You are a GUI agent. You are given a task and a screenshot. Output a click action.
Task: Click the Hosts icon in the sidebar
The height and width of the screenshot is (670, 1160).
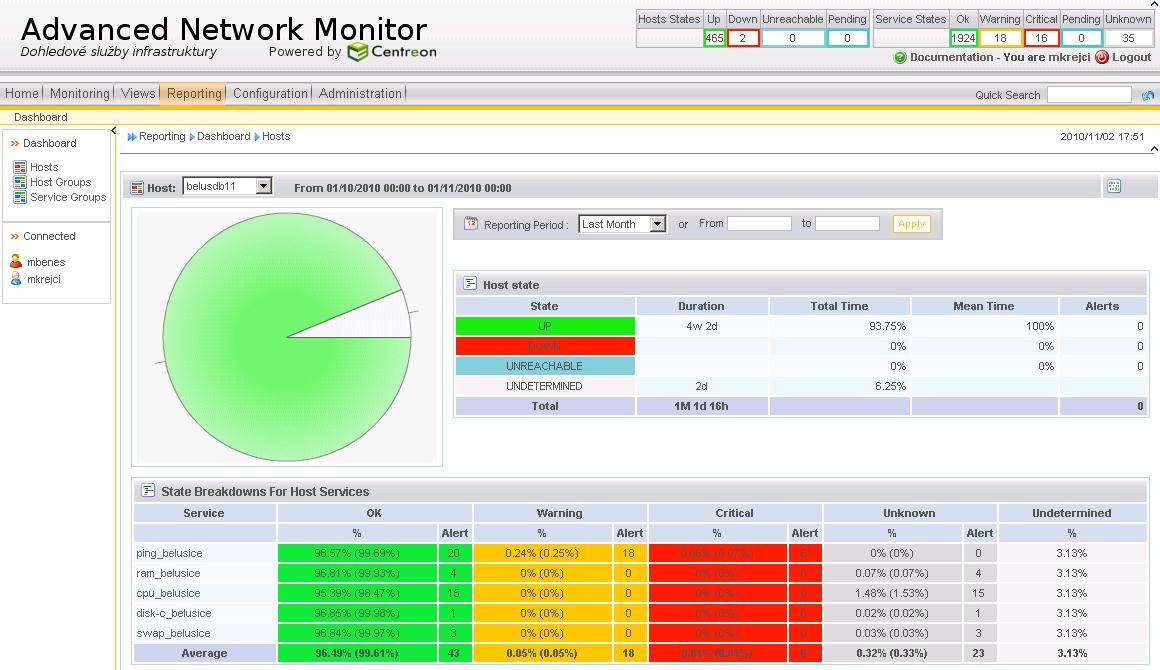click(20, 168)
